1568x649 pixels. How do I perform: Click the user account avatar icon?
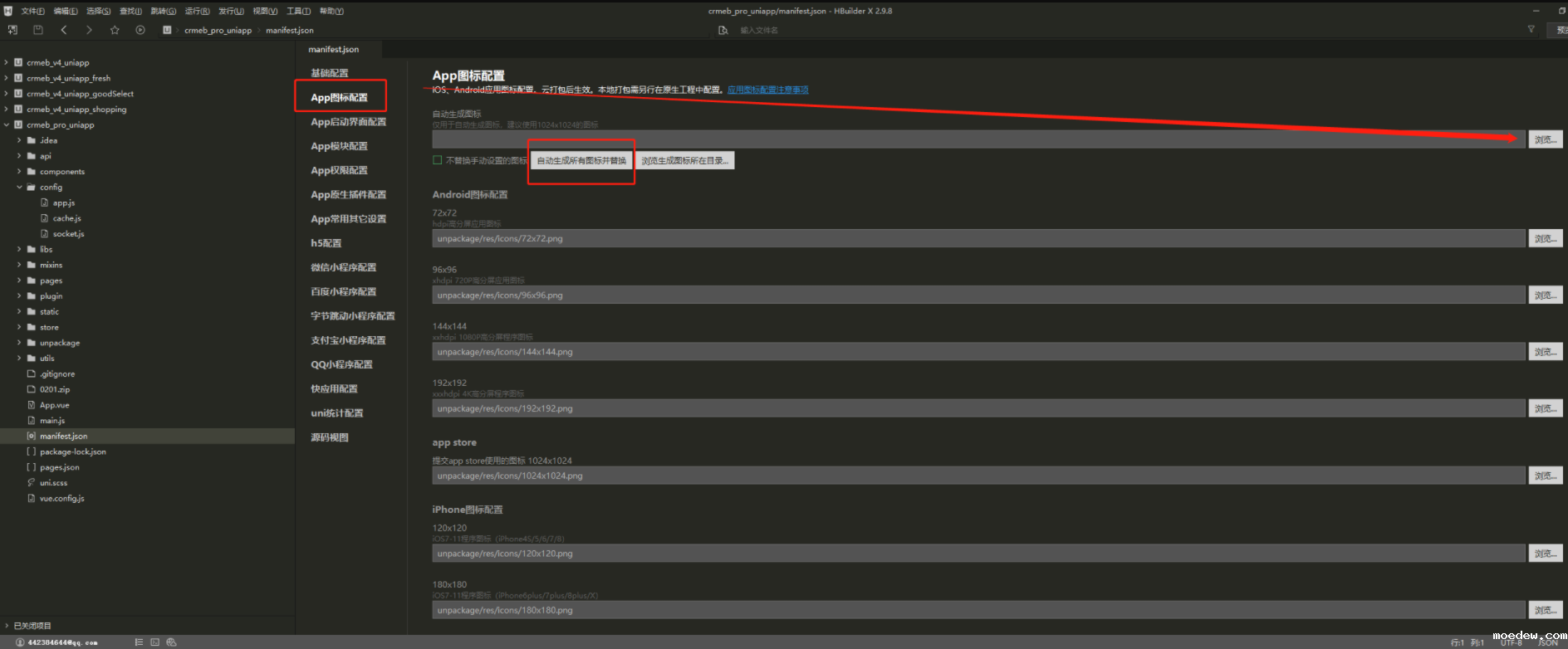[20, 642]
